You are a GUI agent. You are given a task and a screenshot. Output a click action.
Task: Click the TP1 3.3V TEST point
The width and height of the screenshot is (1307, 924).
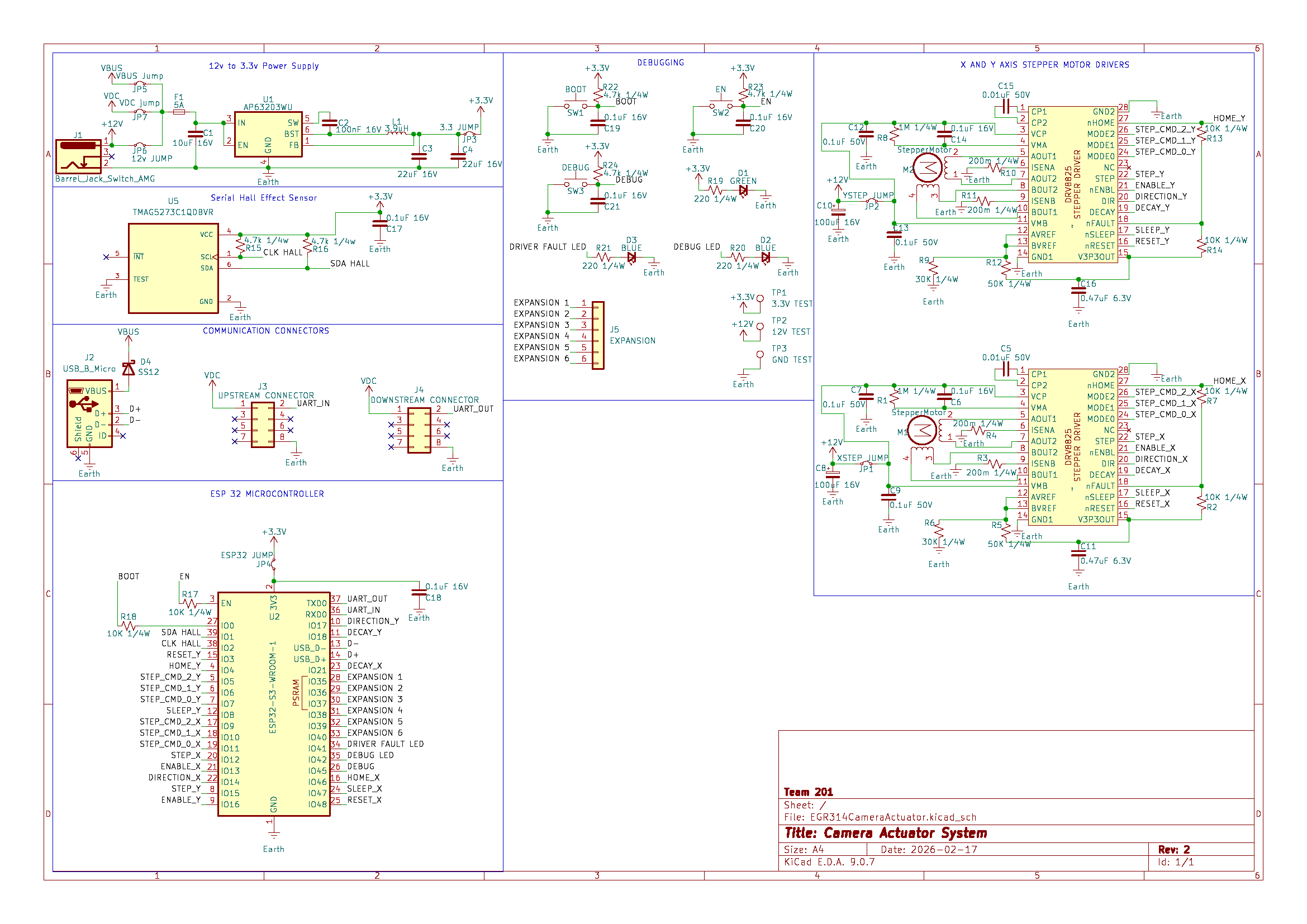click(760, 299)
